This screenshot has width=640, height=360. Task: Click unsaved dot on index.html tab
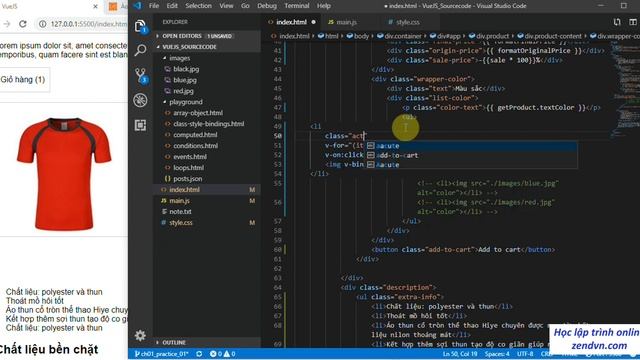313,22
